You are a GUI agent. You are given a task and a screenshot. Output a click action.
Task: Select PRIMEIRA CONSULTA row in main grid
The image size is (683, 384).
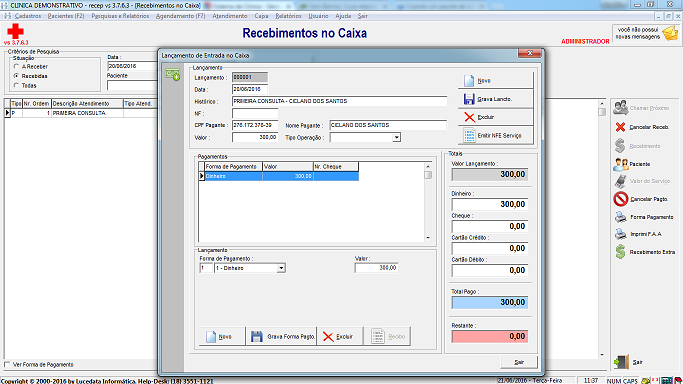tap(81, 113)
